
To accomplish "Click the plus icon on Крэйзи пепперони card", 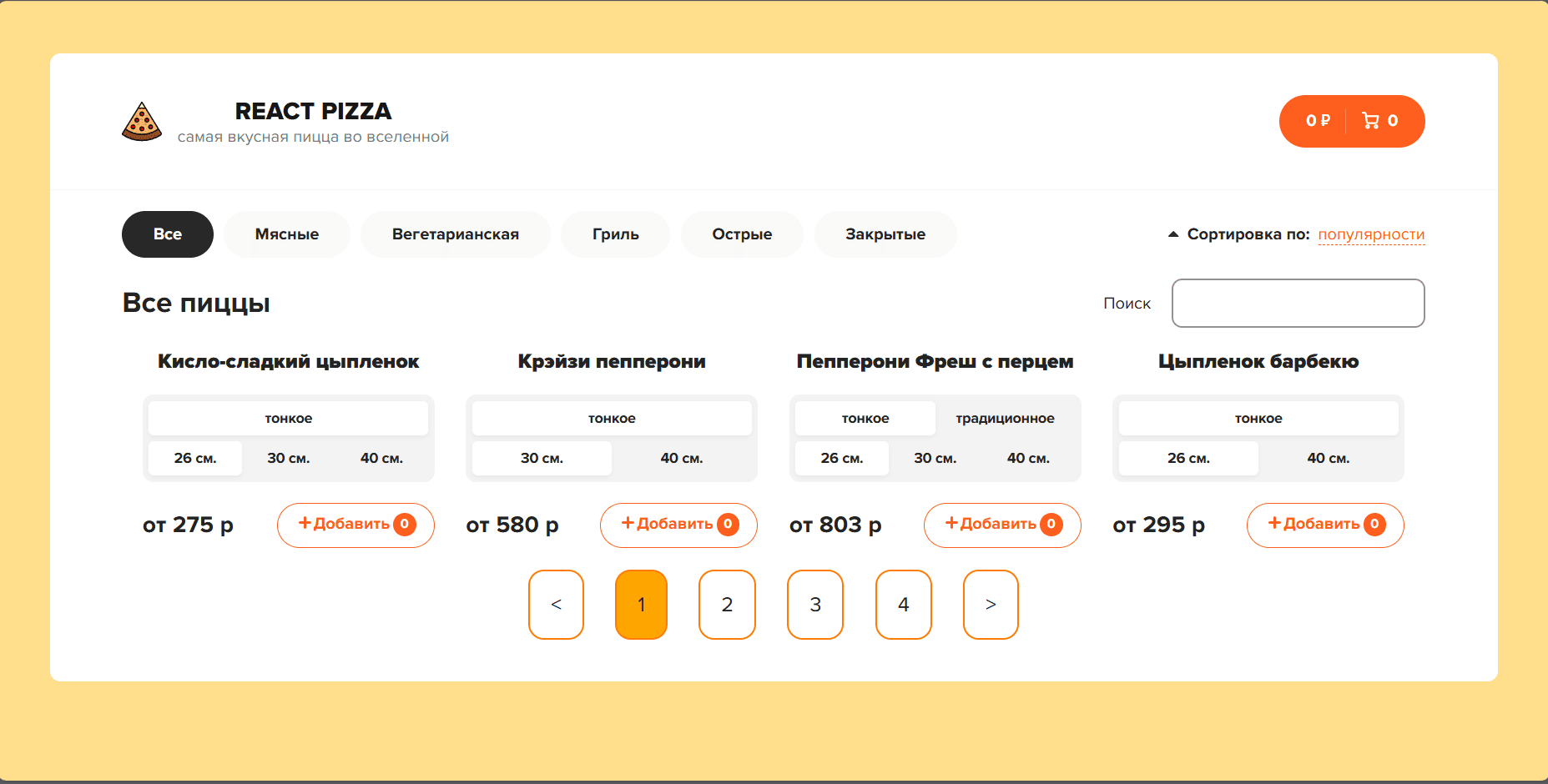I will (628, 522).
